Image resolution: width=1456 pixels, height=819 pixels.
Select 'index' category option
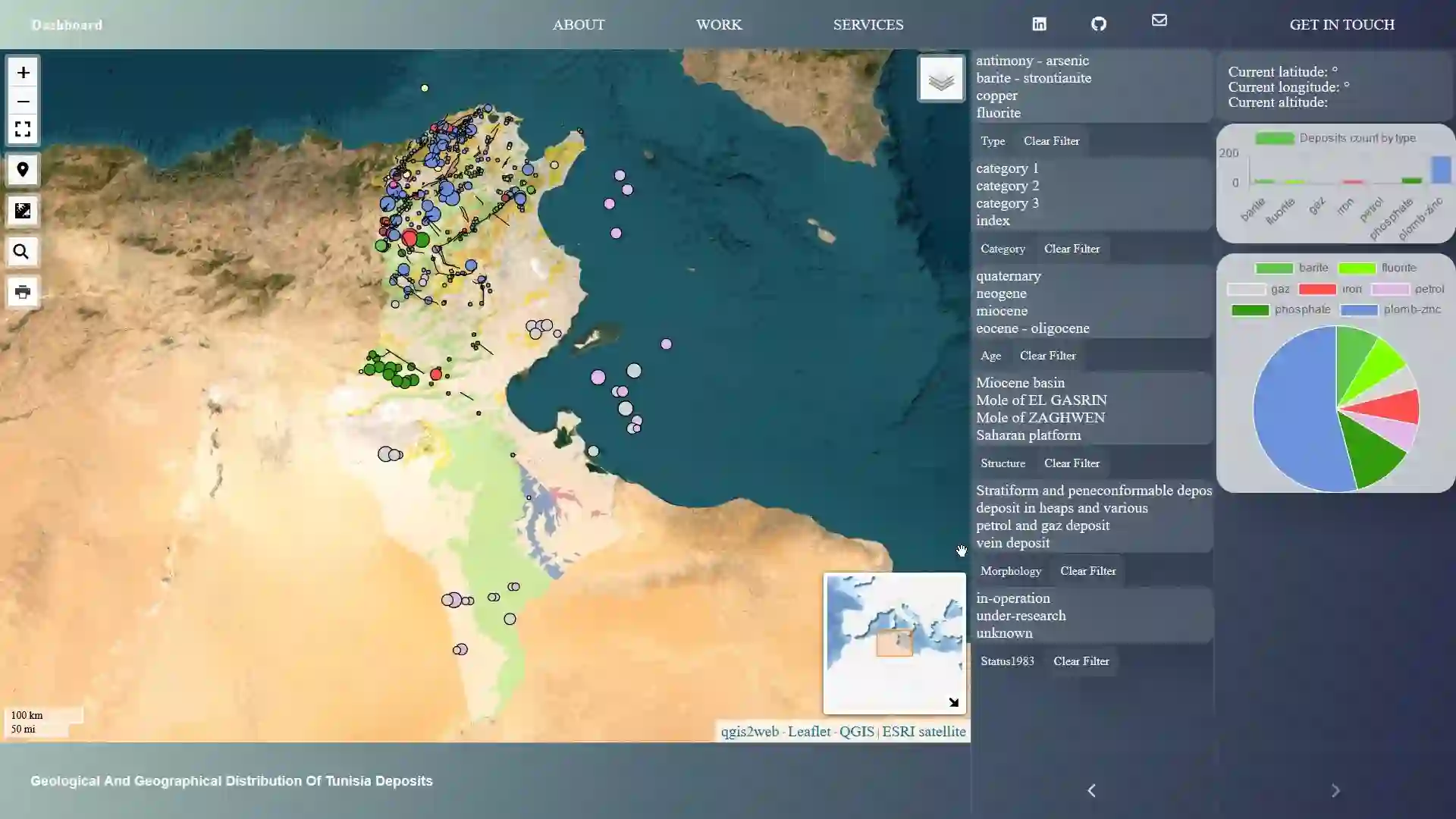[x=993, y=221]
